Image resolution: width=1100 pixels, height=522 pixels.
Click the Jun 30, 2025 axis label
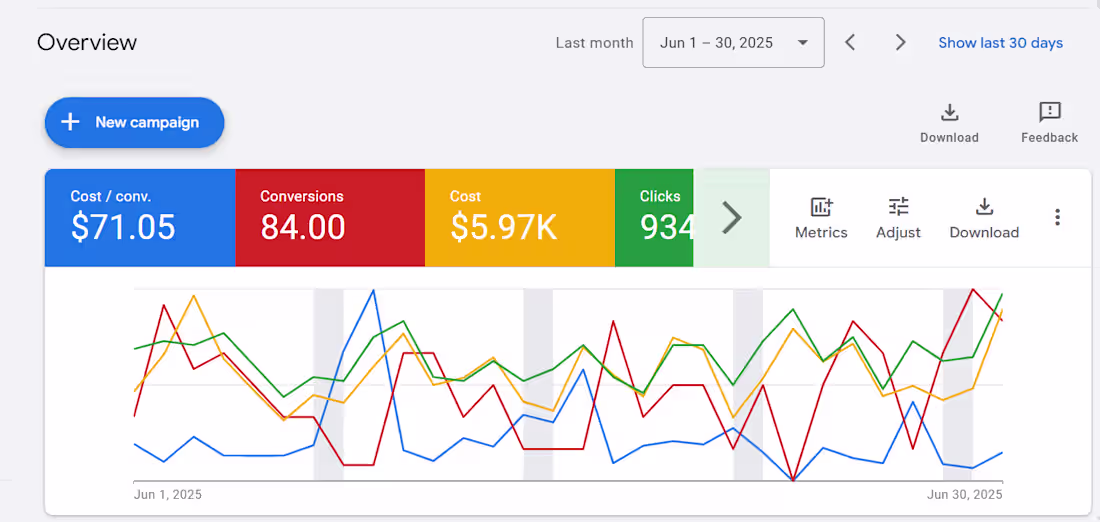(x=965, y=495)
